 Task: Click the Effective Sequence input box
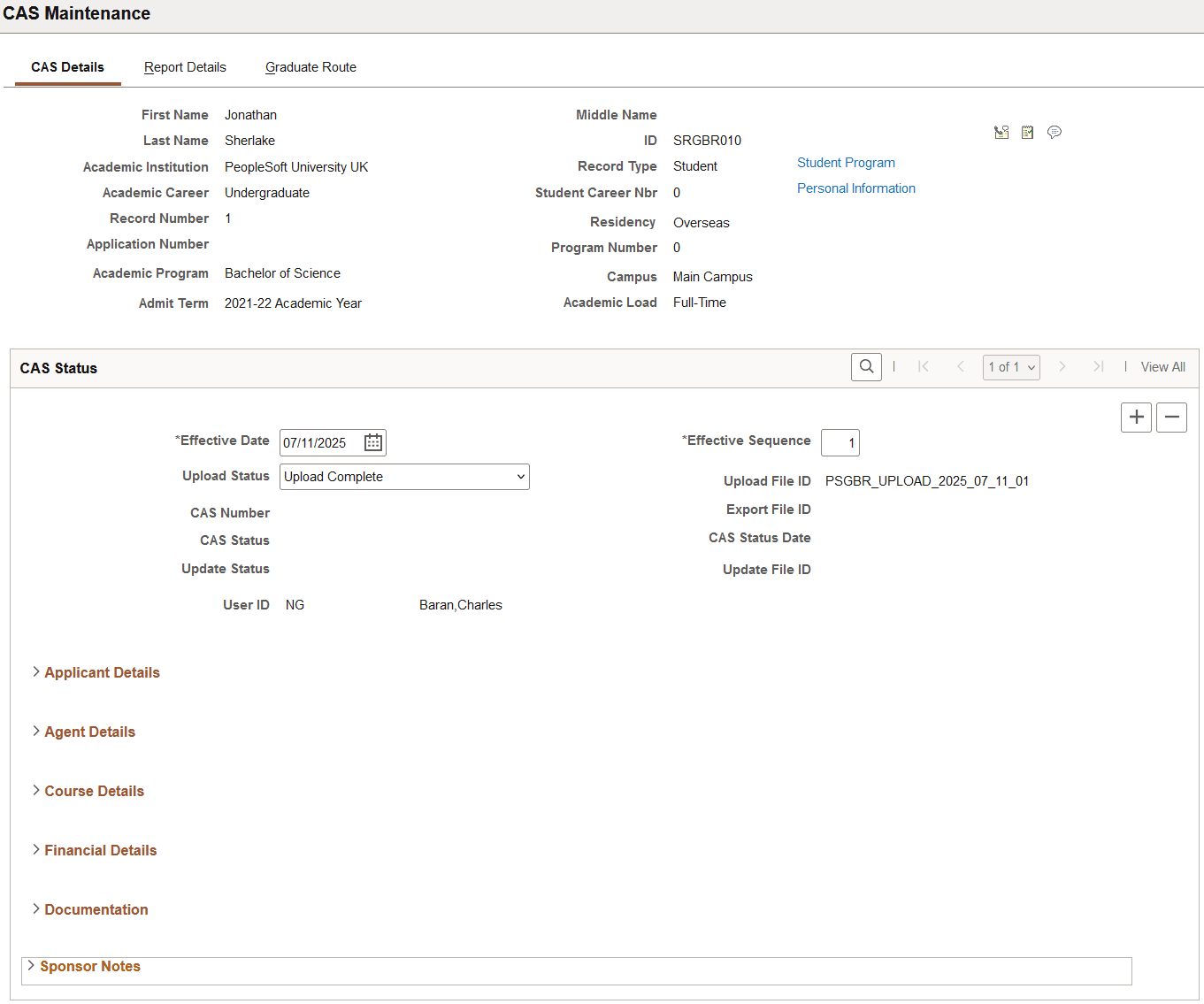840,442
